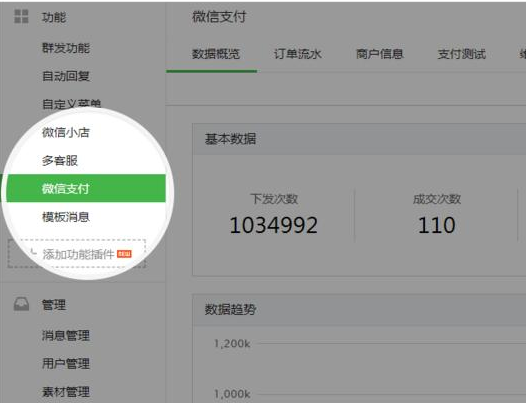Image resolution: width=526 pixels, height=403 pixels.
Task: Click the 1,200k axis label
Action: coord(232,344)
